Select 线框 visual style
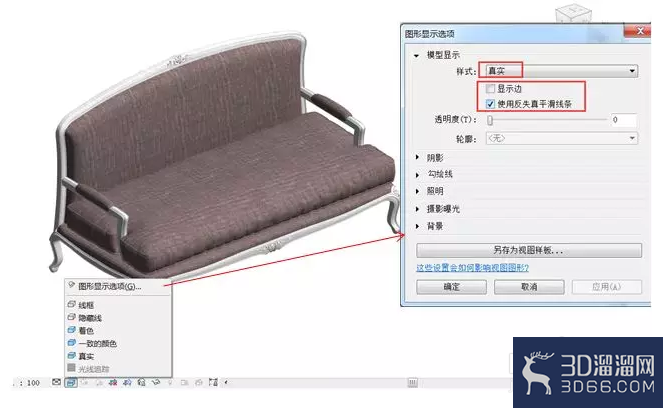663x408 pixels. click(86, 305)
